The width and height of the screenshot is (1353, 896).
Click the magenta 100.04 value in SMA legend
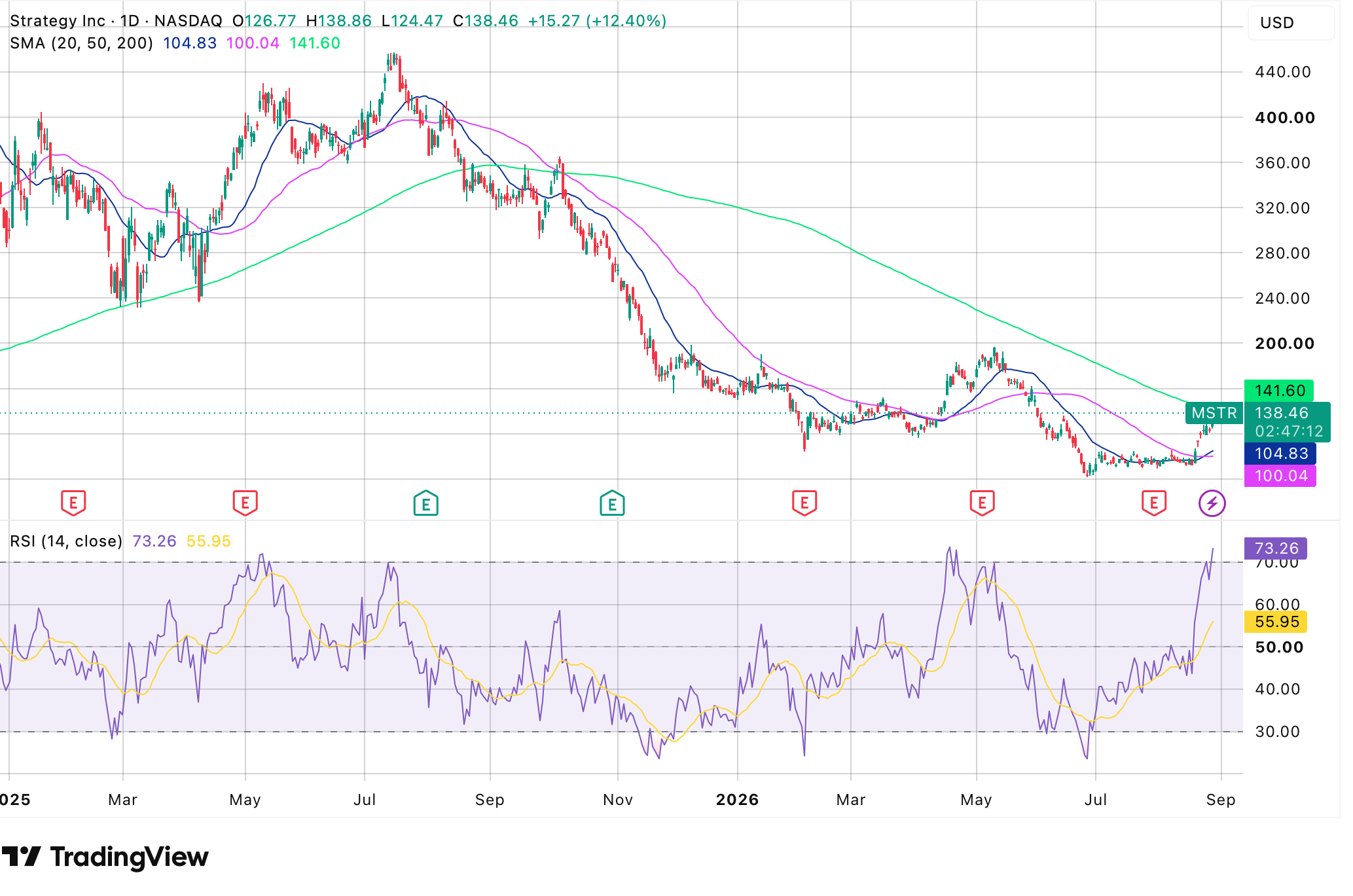click(x=253, y=43)
